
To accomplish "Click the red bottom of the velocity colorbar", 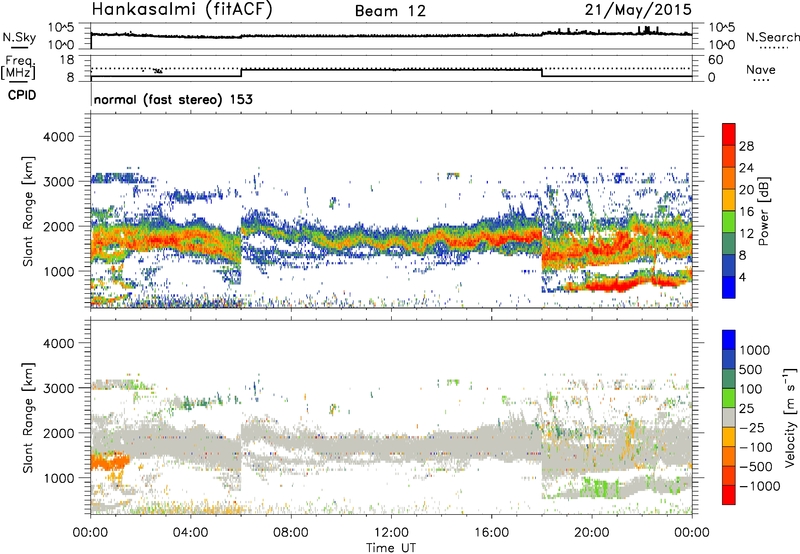I will click(729, 495).
